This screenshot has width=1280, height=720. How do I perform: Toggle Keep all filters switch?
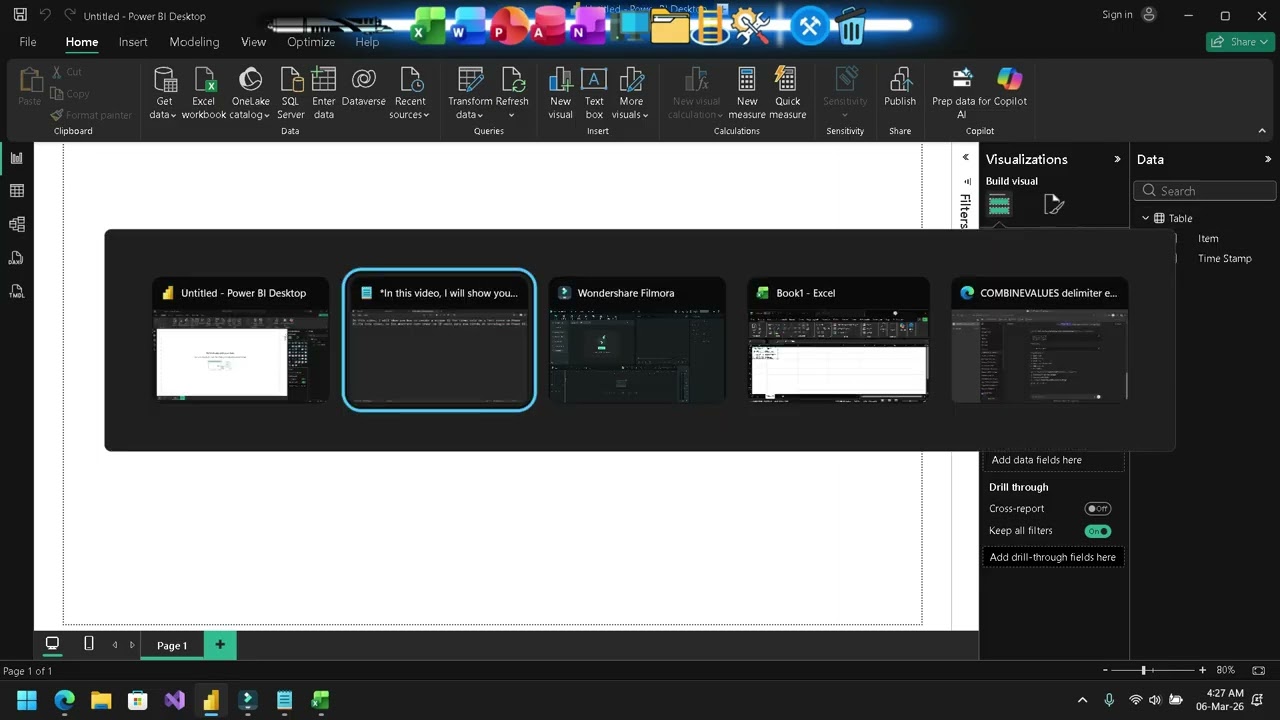pos(1098,531)
